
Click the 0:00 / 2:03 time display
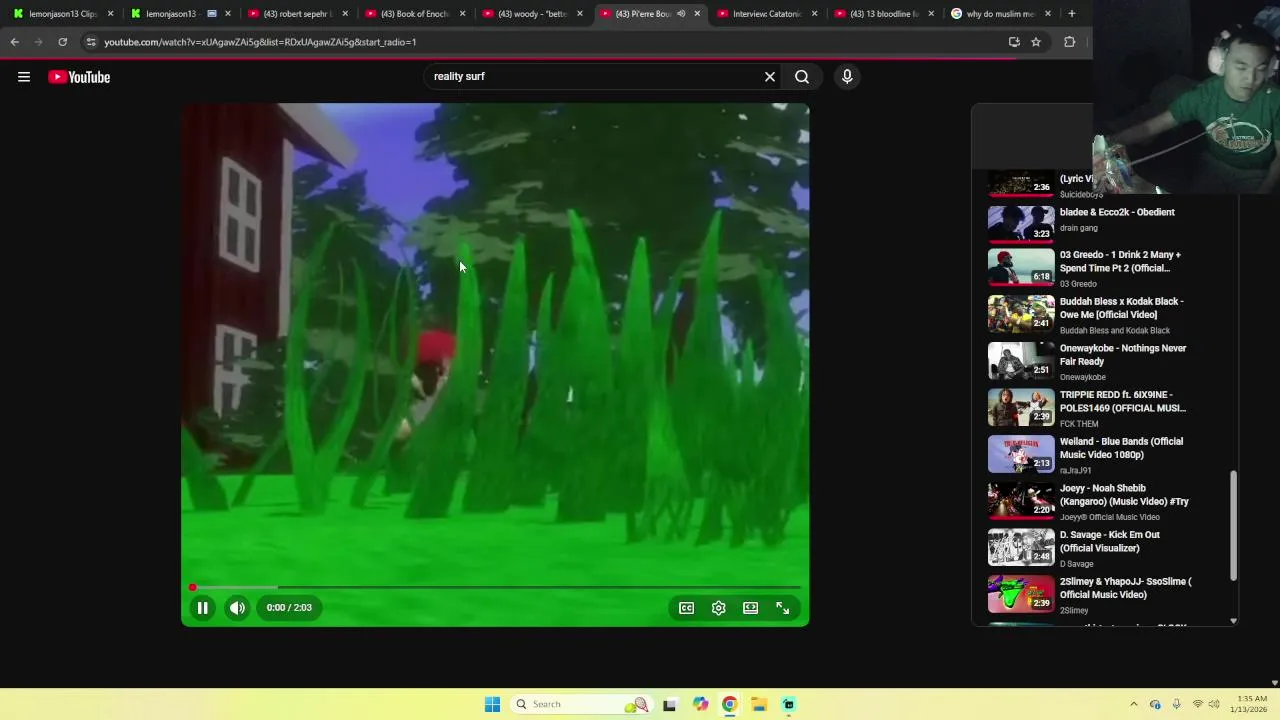(289, 607)
